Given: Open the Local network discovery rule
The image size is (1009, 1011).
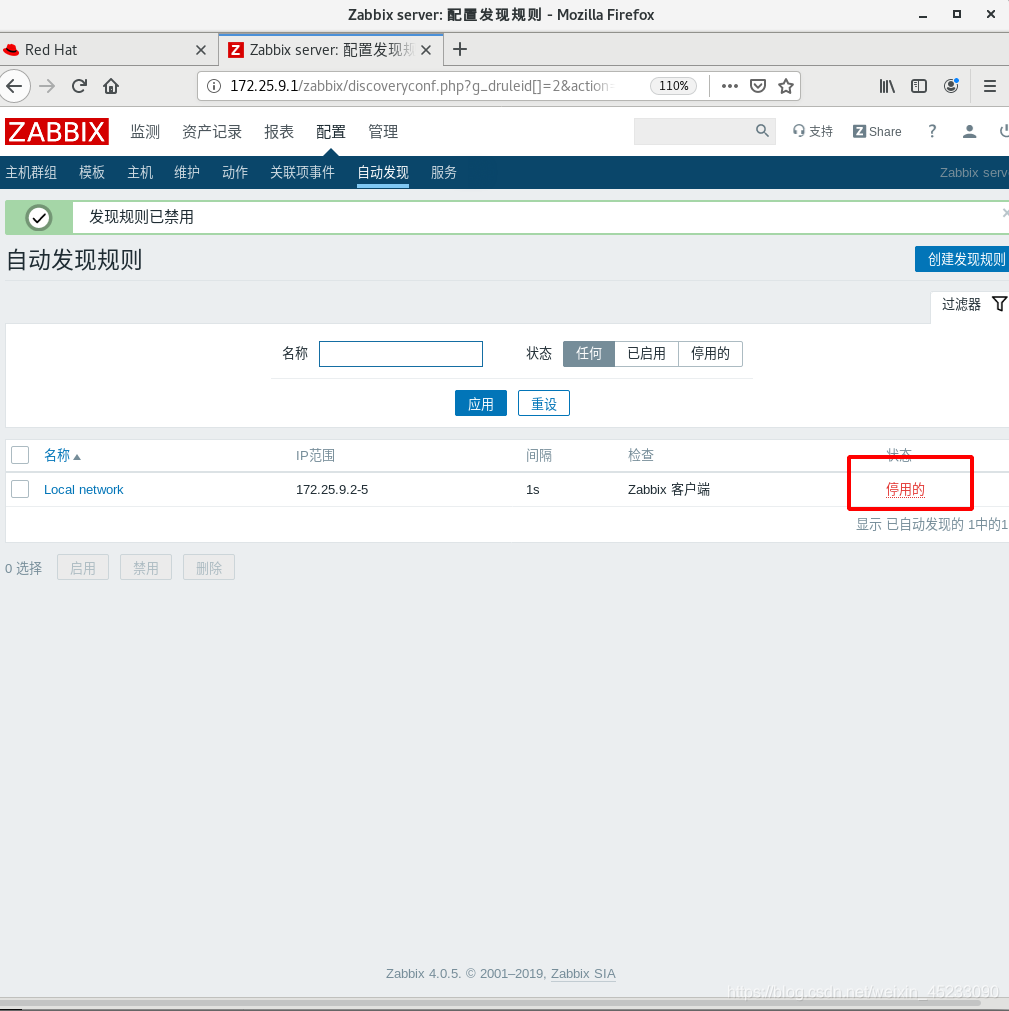Looking at the screenshot, I should click(x=83, y=489).
